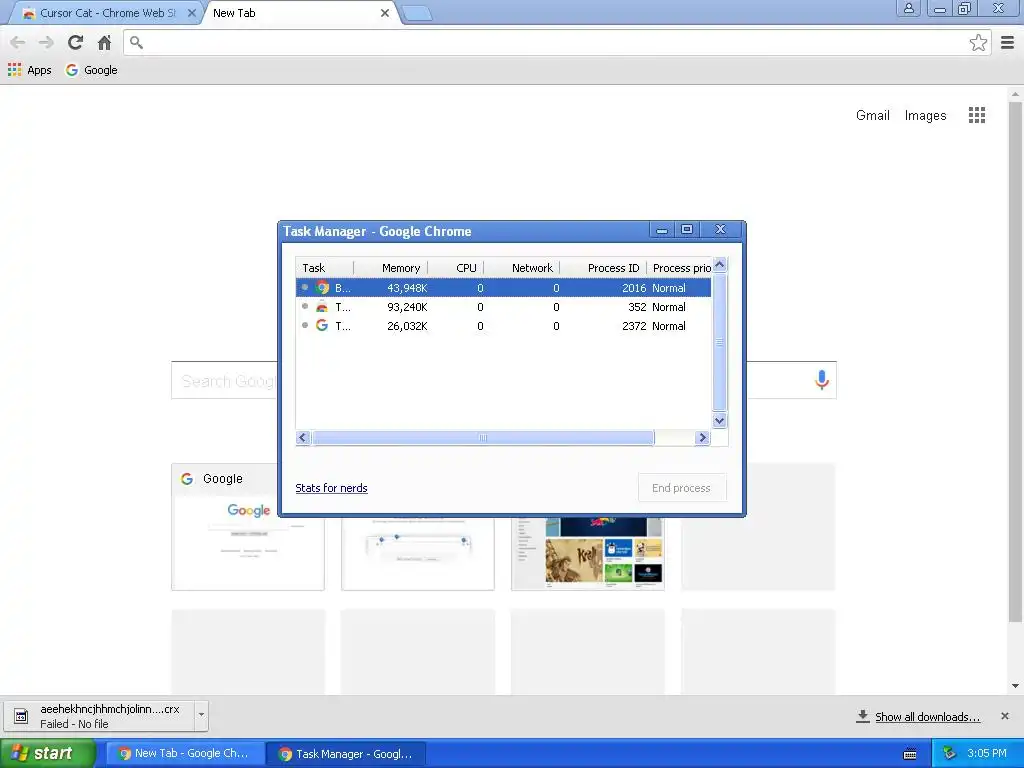
Task: Open a new tab with the new-tab button
Action: tap(417, 14)
